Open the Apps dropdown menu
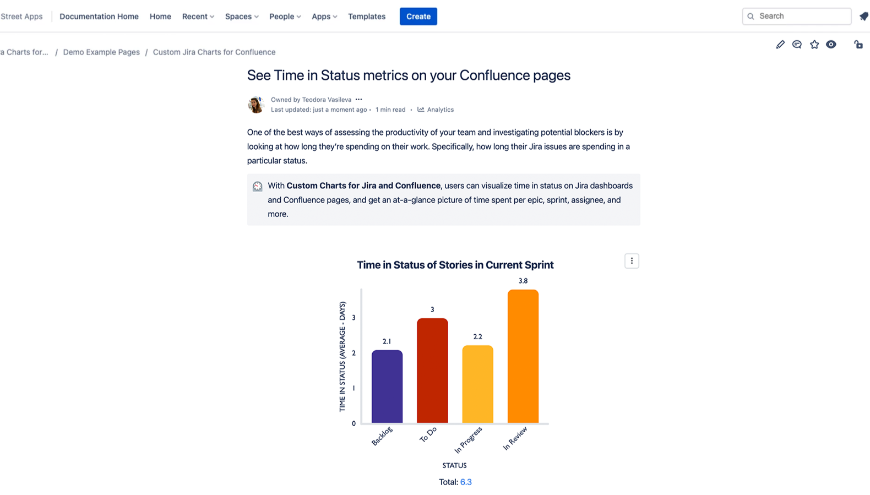This screenshot has height=495, width=870. click(324, 16)
